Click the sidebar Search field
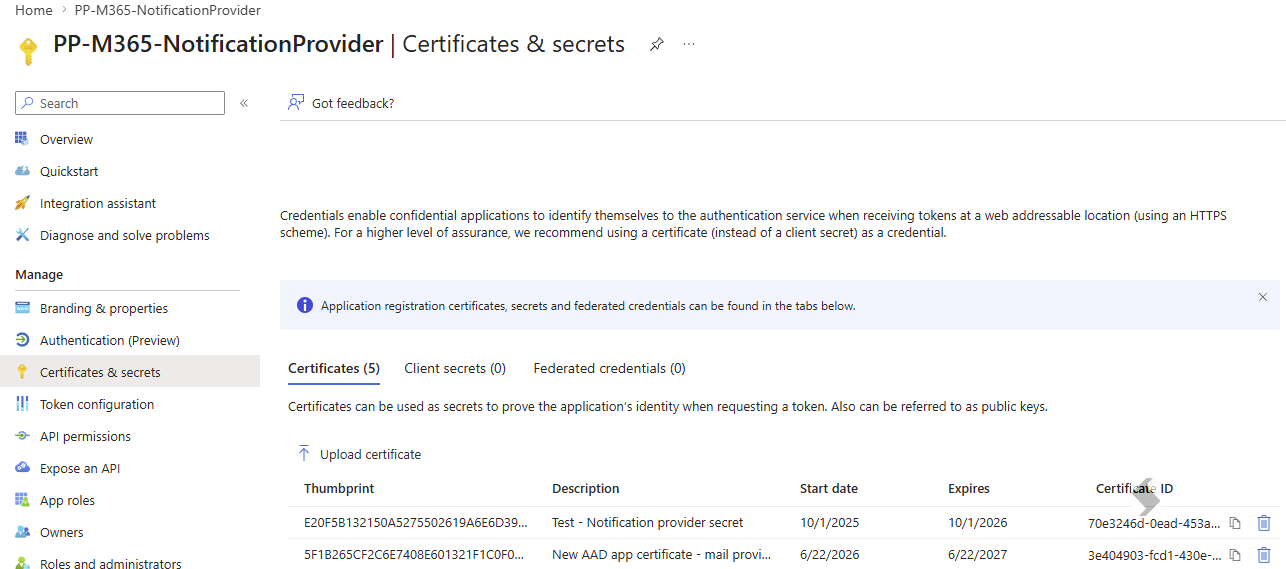The width and height of the screenshot is (1286, 569). pyautogui.click(x=120, y=103)
